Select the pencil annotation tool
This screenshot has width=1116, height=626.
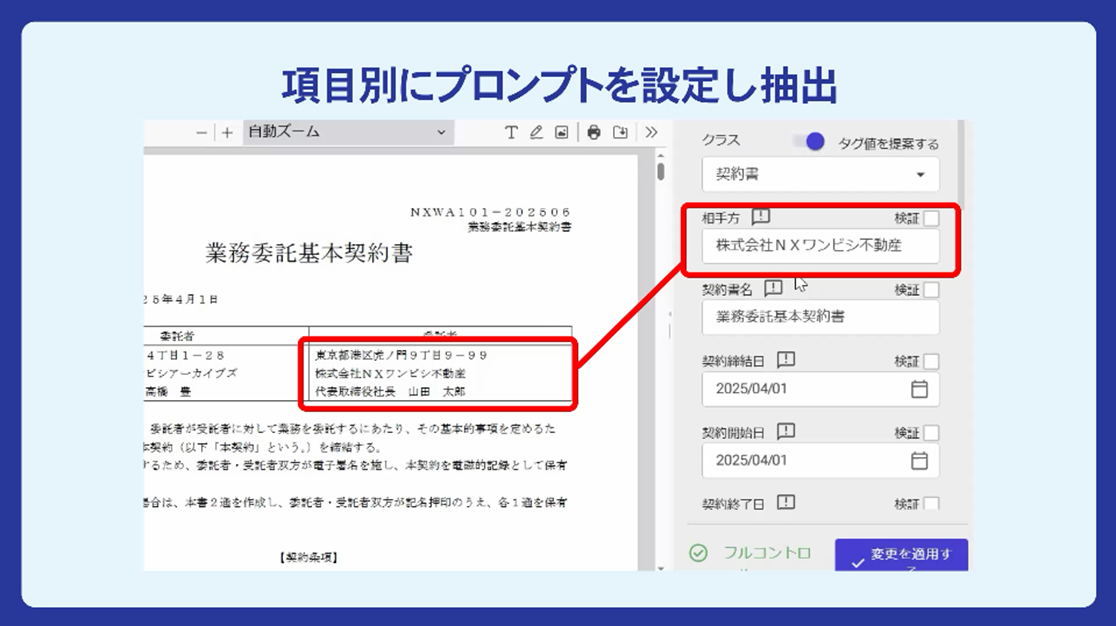pos(537,131)
